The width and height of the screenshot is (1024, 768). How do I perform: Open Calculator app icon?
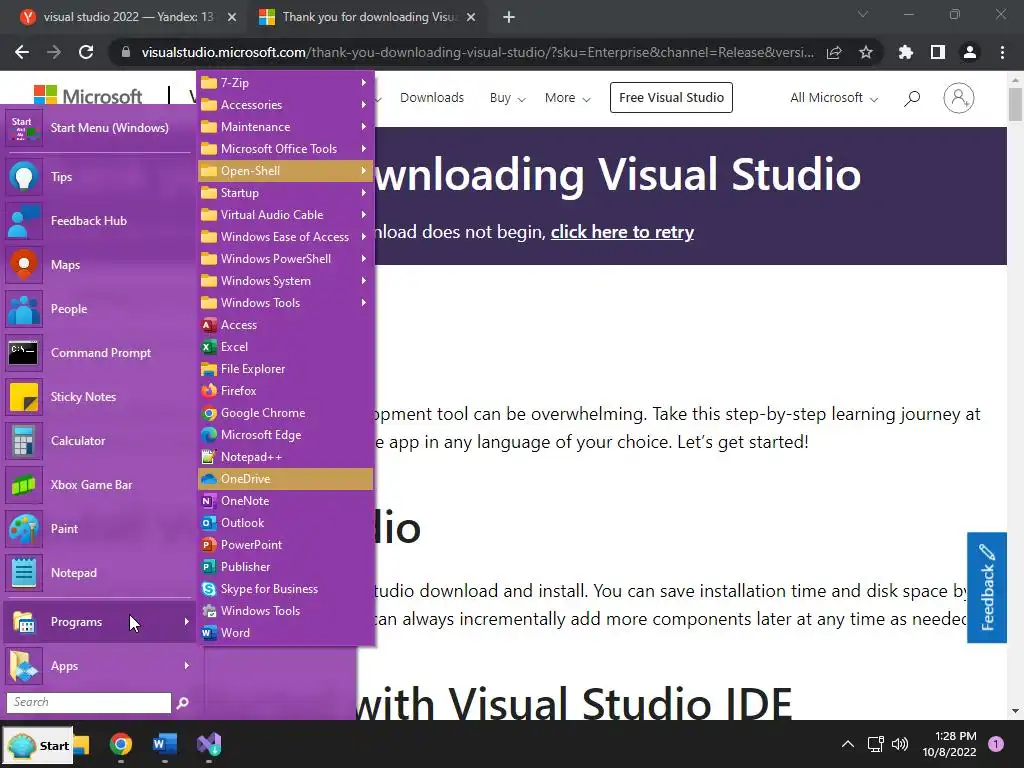pos(24,441)
